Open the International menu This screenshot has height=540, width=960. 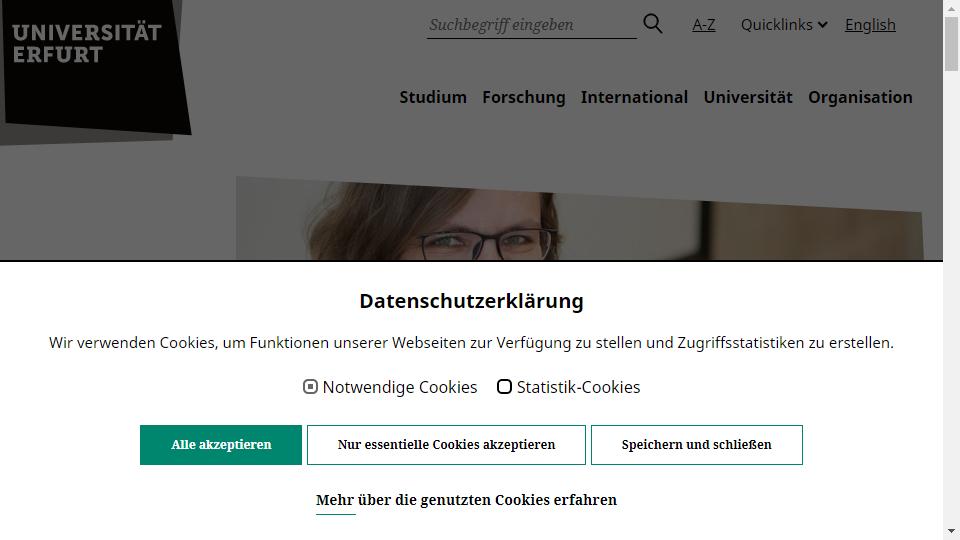tap(634, 97)
